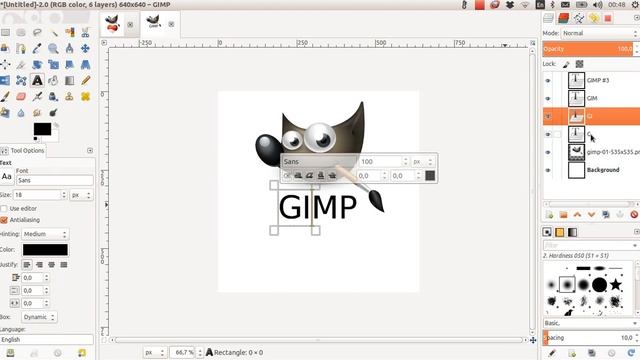Select the Blend gradient tool
Viewport: 640px width, 360px height.
point(69,80)
